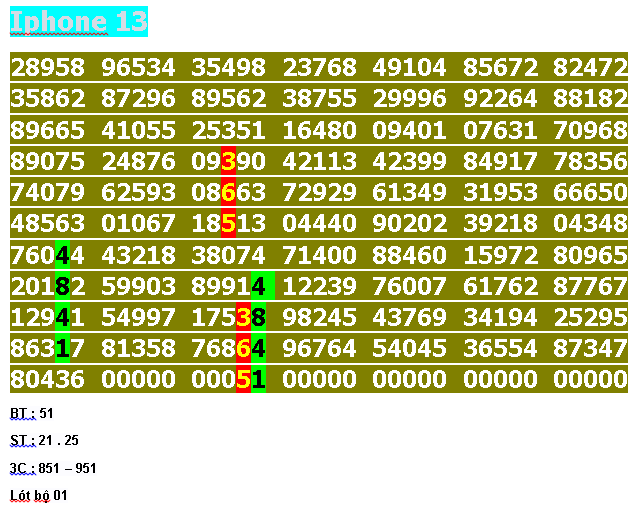The height and width of the screenshot is (516, 642).
Task: Click the number 78356
Action: (x=590, y=161)
